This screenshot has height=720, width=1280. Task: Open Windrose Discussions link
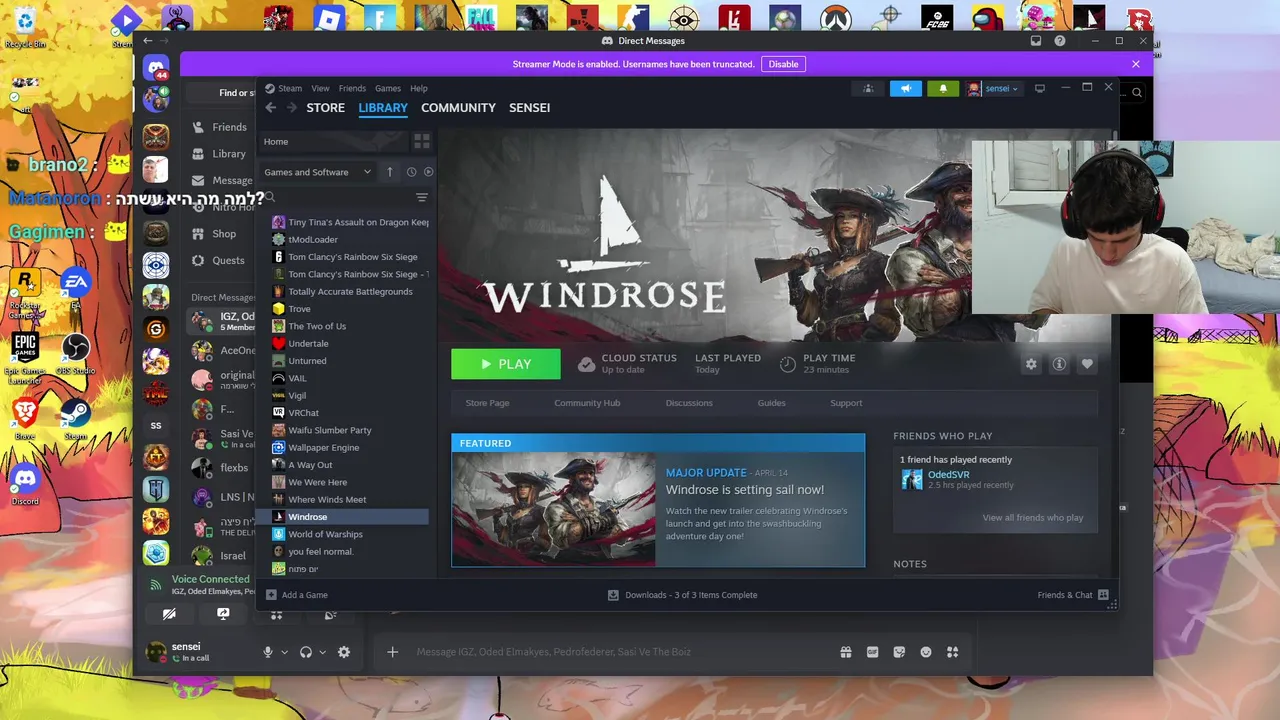tap(689, 403)
